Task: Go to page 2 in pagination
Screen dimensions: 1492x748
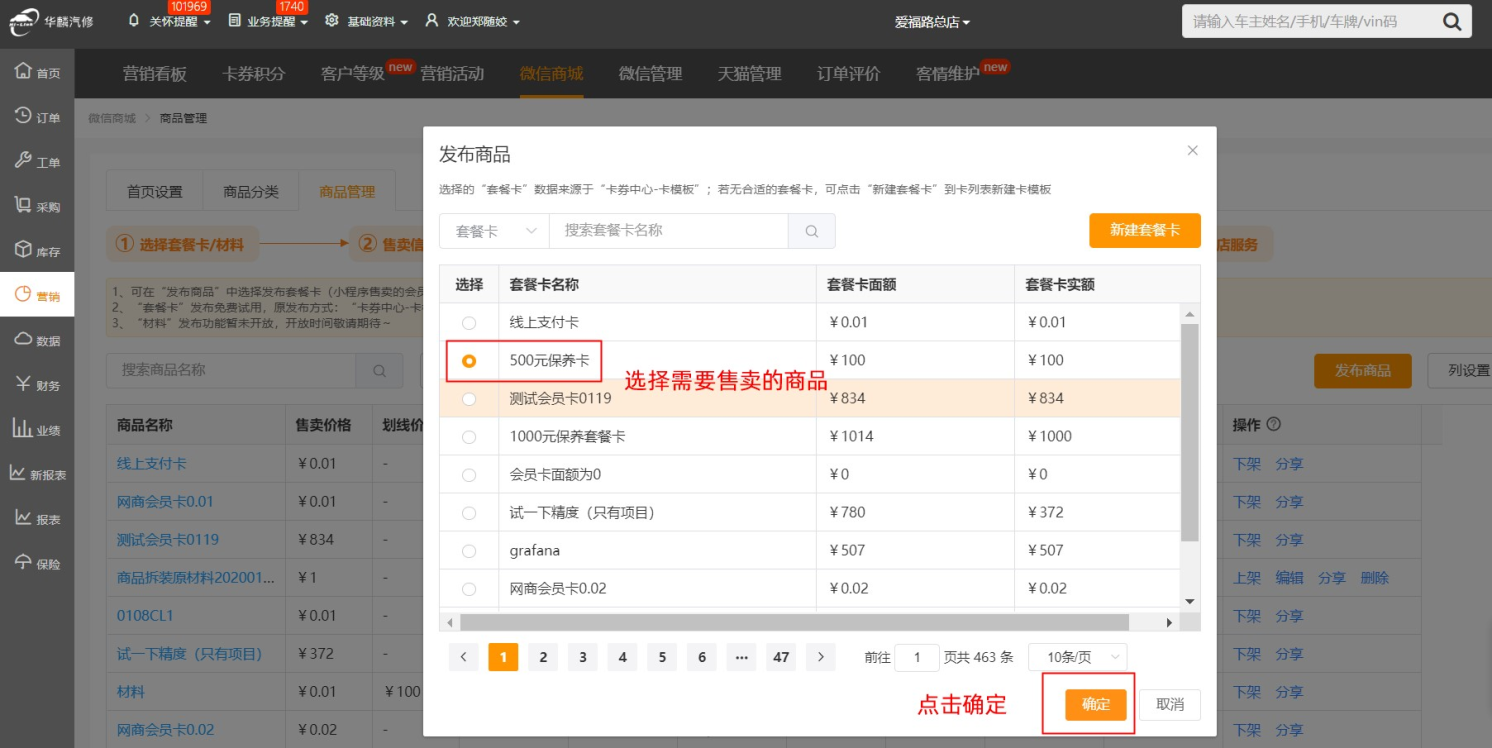Action: point(543,657)
